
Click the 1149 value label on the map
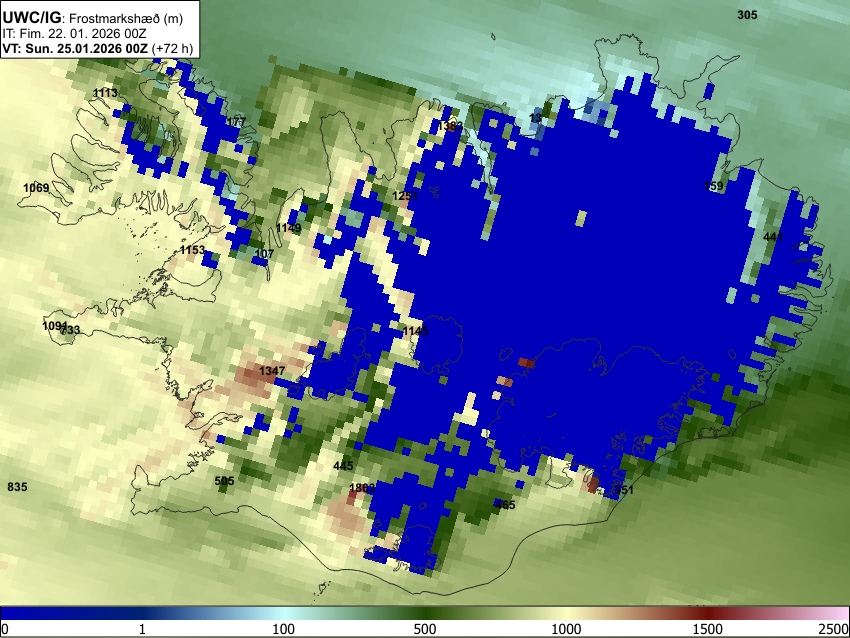point(288,228)
